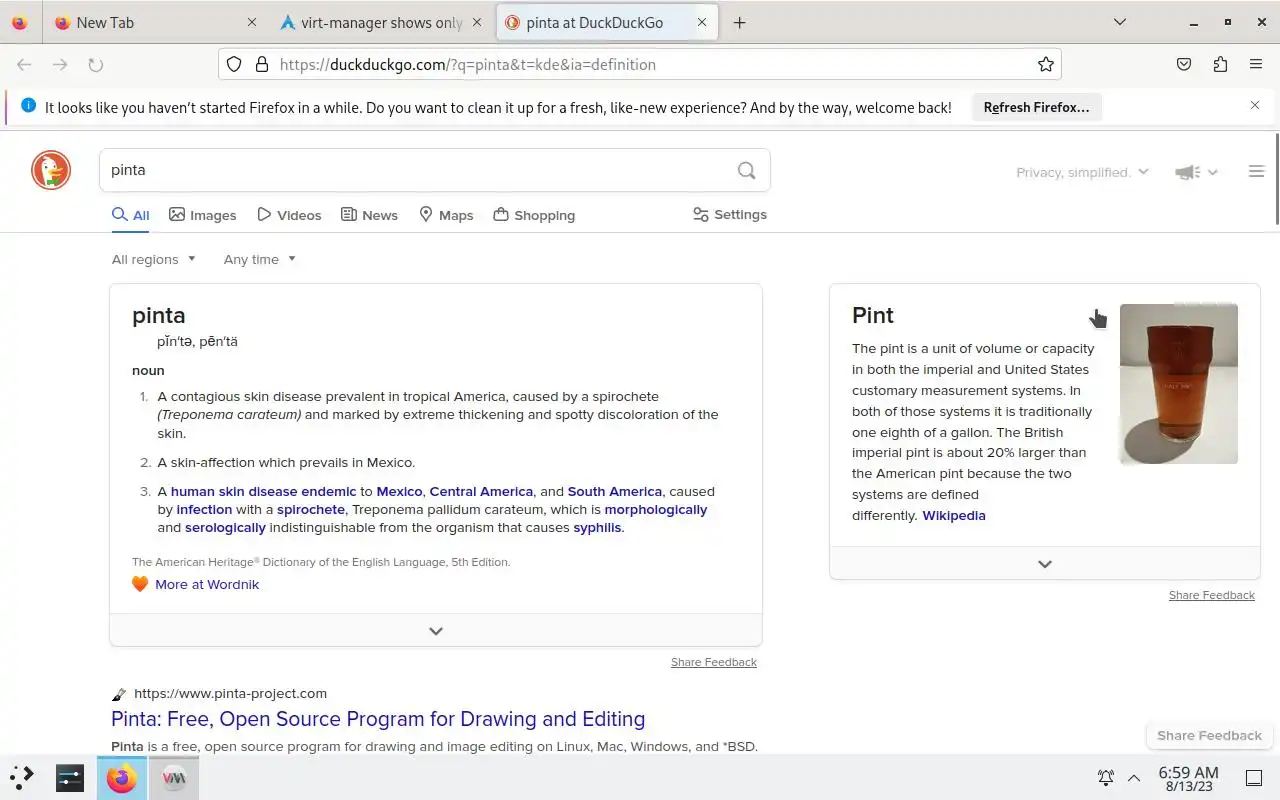This screenshot has height=800, width=1280.
Task: Reload the page with the refresh icon
Action: (96, 64)
